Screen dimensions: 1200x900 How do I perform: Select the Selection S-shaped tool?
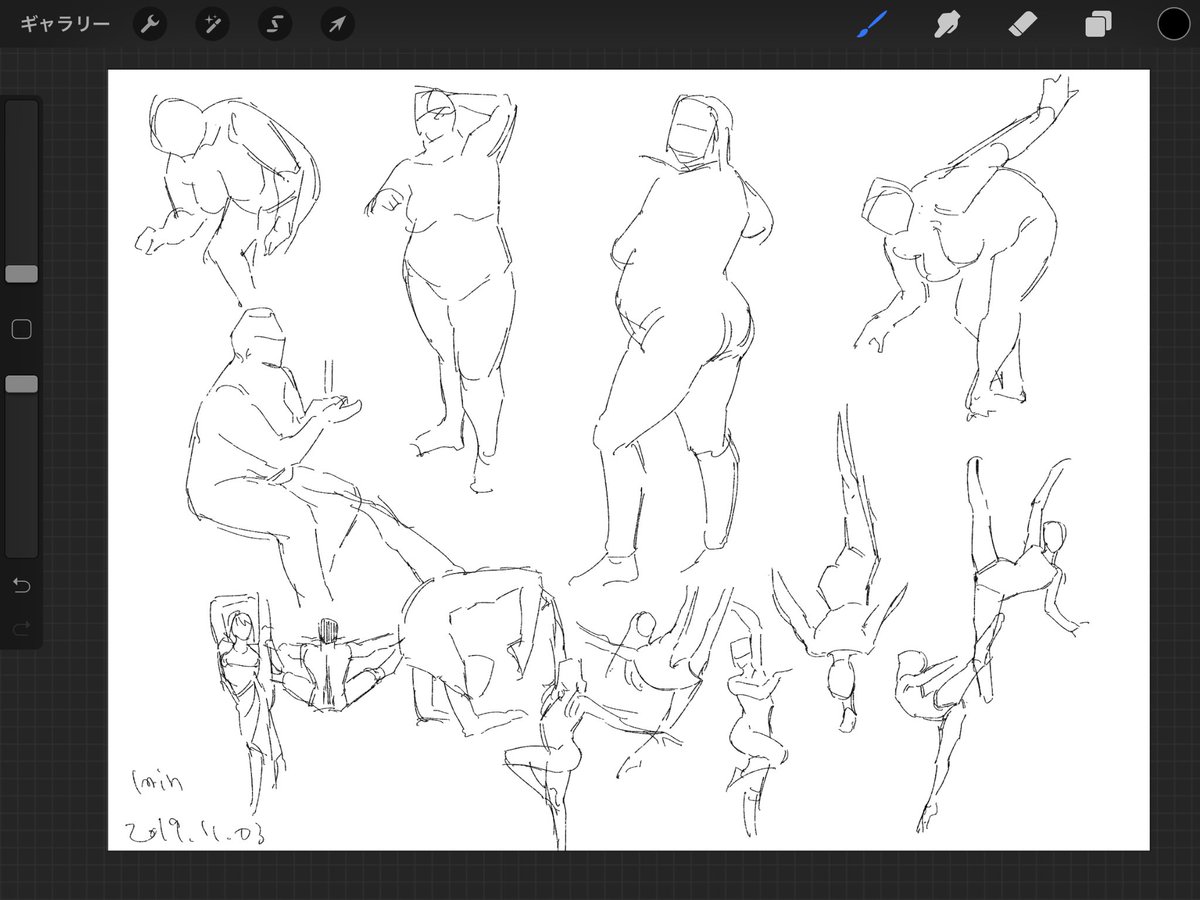pos(275,24)
